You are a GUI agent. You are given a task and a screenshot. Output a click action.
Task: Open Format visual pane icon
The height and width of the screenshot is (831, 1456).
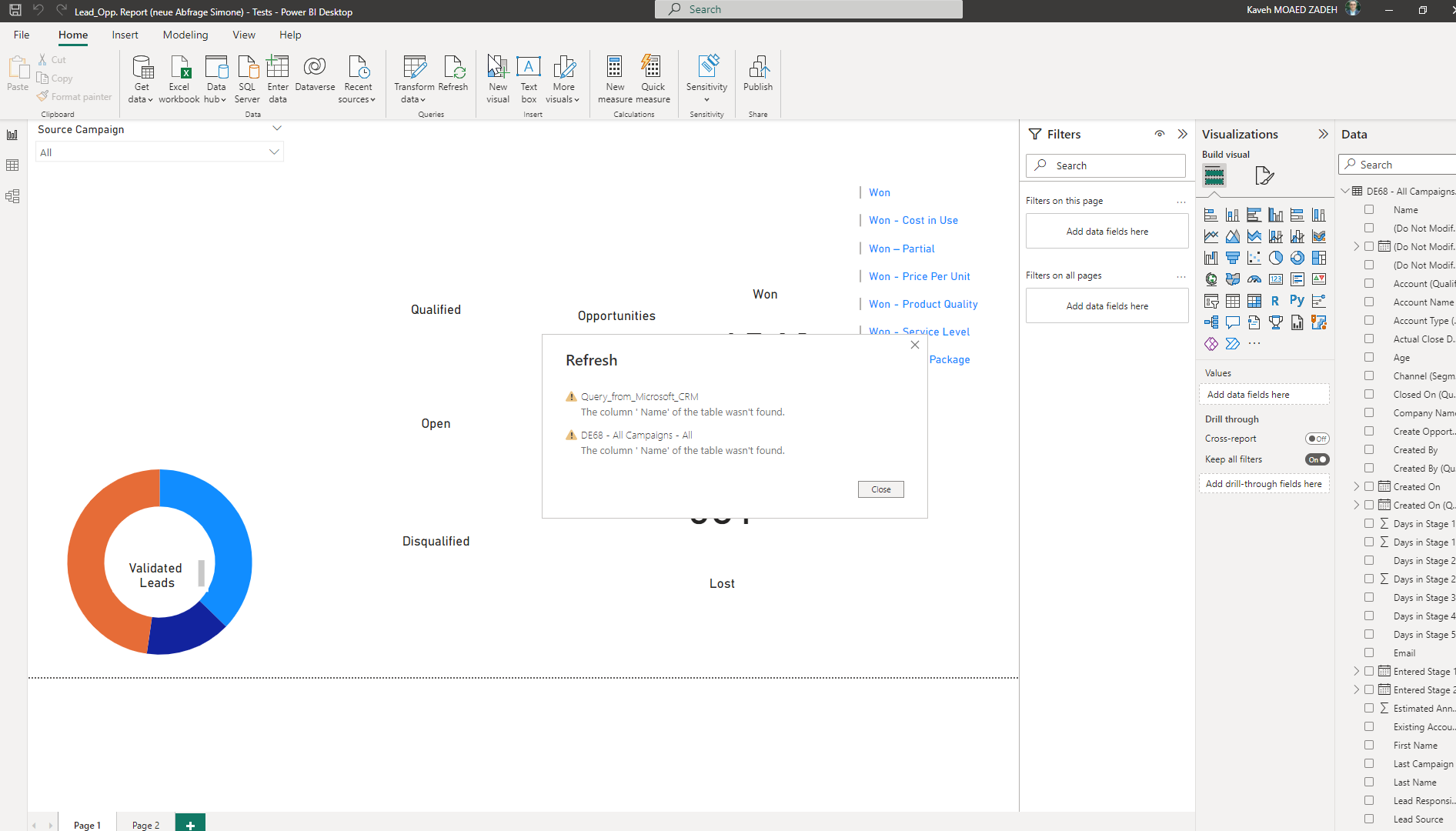(x=1264, y=175)
